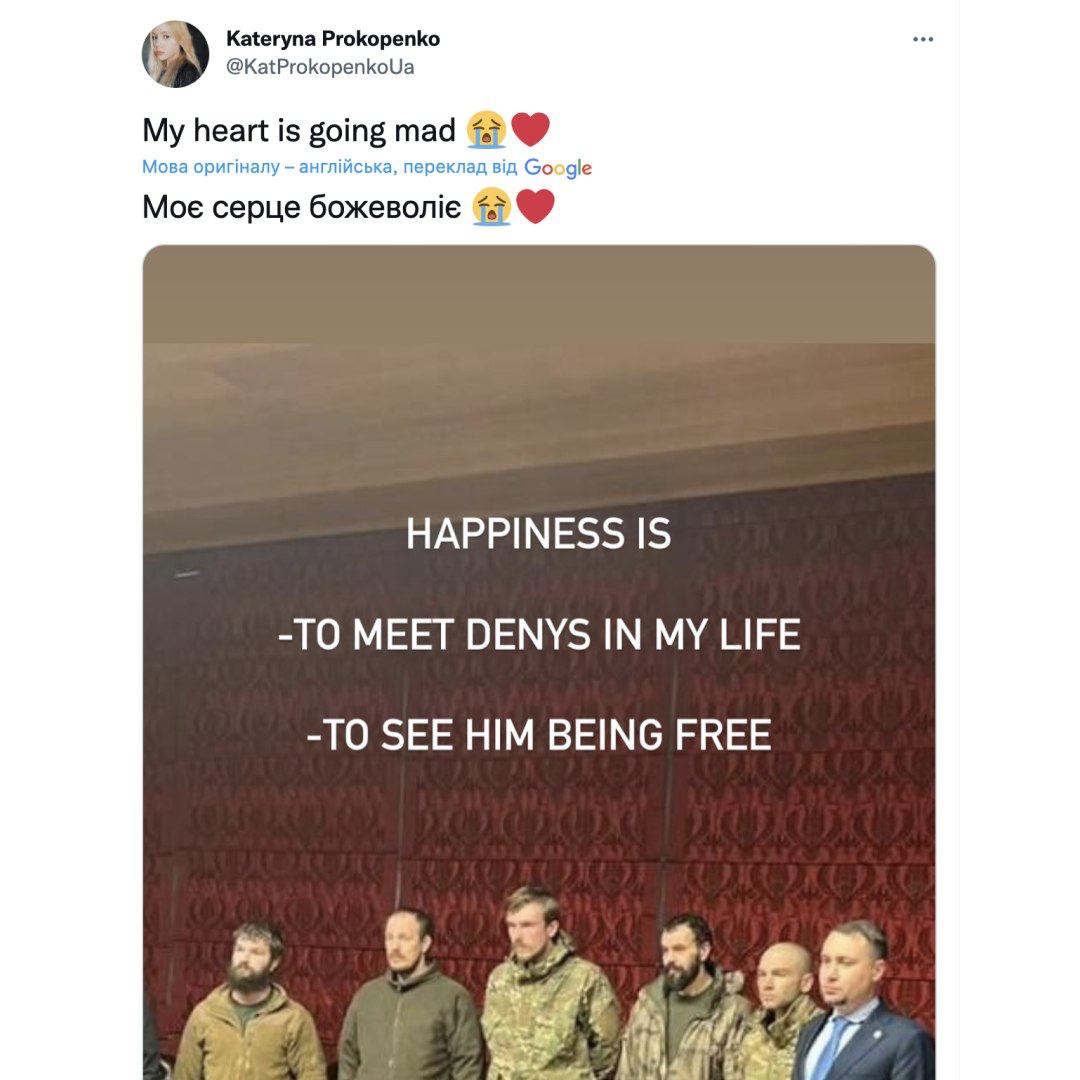Viewport: 1080px width, 1080px height.
Task: Click the crying emoji in Ukrainian translation
Action: pos(492,206)
